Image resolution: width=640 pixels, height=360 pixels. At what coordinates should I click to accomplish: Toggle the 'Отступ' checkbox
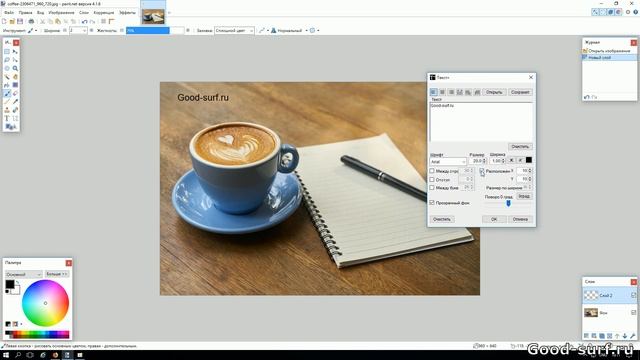(432, 180)
